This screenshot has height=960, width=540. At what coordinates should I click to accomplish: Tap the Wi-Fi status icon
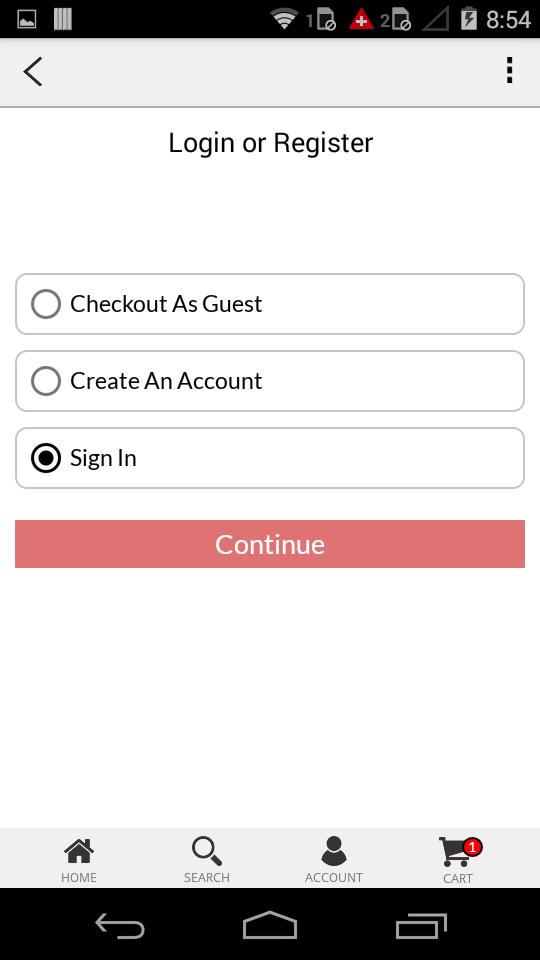[x=283, y=20]
